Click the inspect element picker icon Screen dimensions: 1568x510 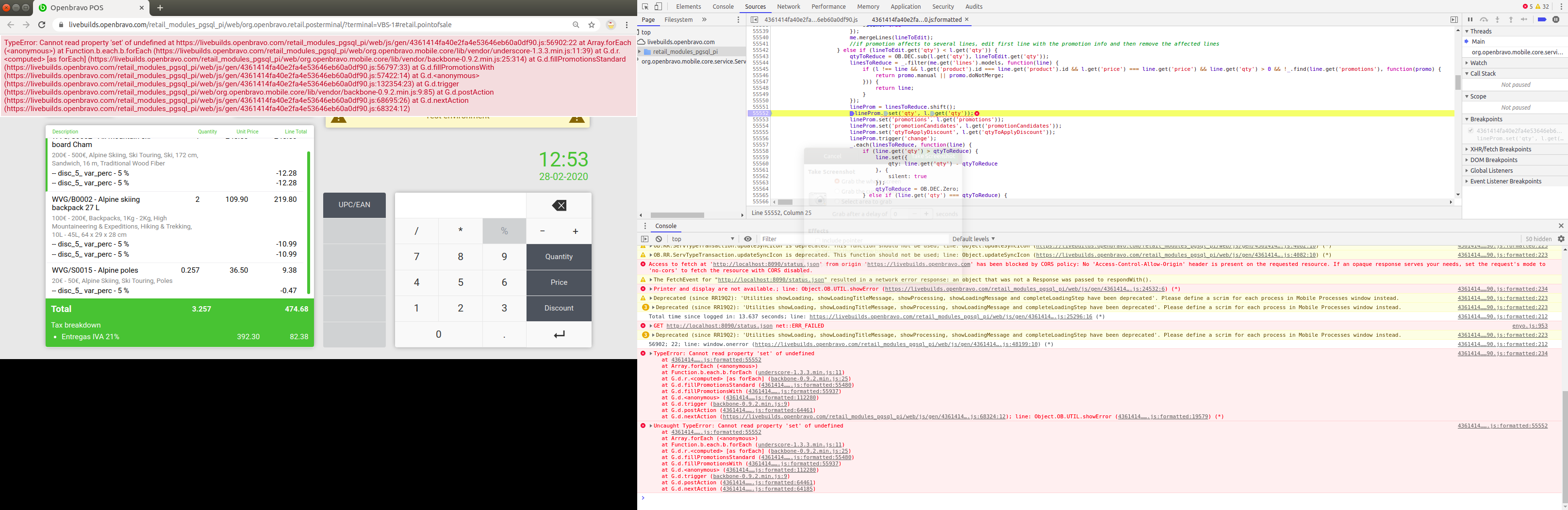point(645,7)
